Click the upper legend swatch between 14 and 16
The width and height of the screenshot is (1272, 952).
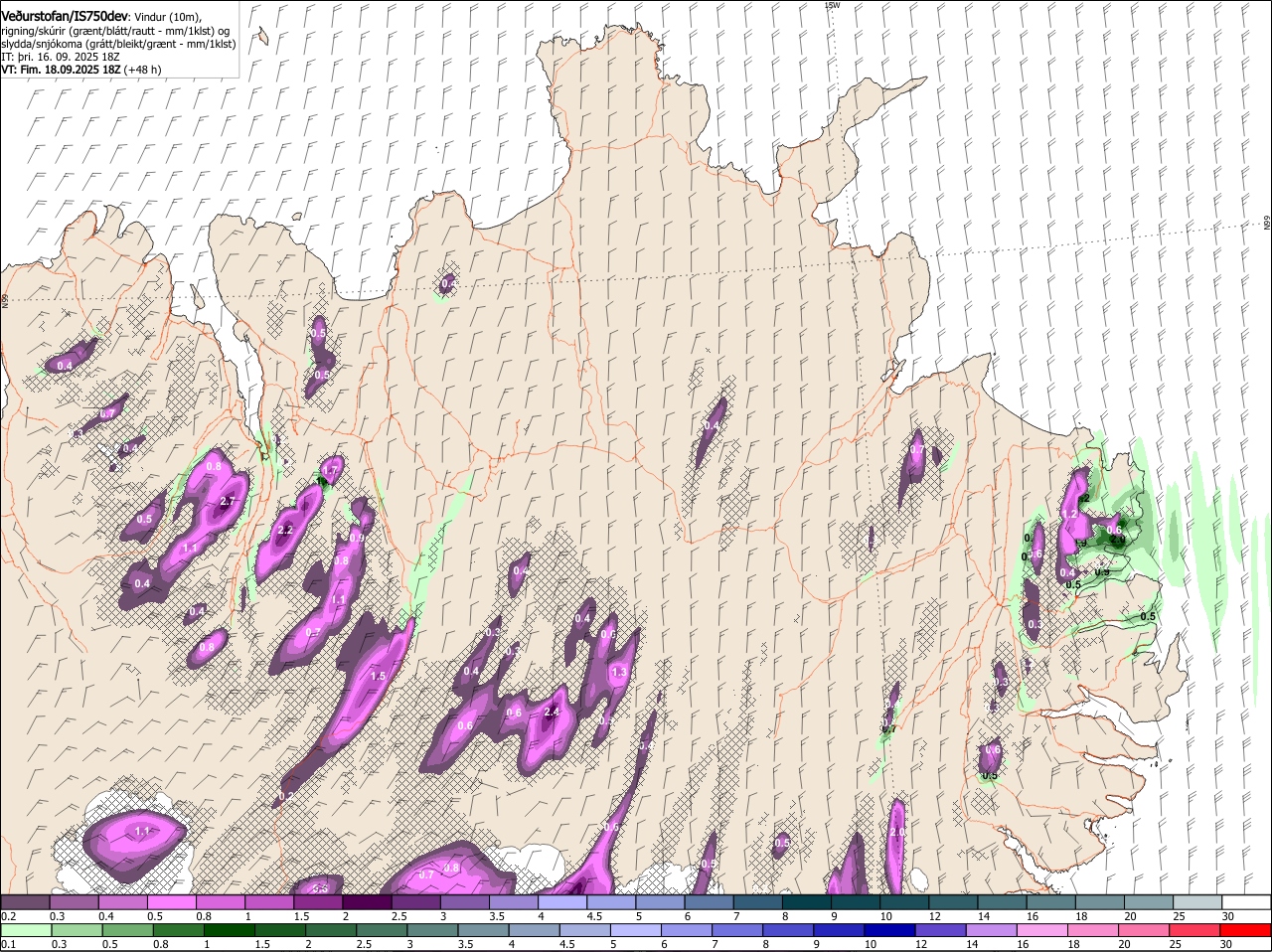pyautogui.click(x=1000, y=901)
